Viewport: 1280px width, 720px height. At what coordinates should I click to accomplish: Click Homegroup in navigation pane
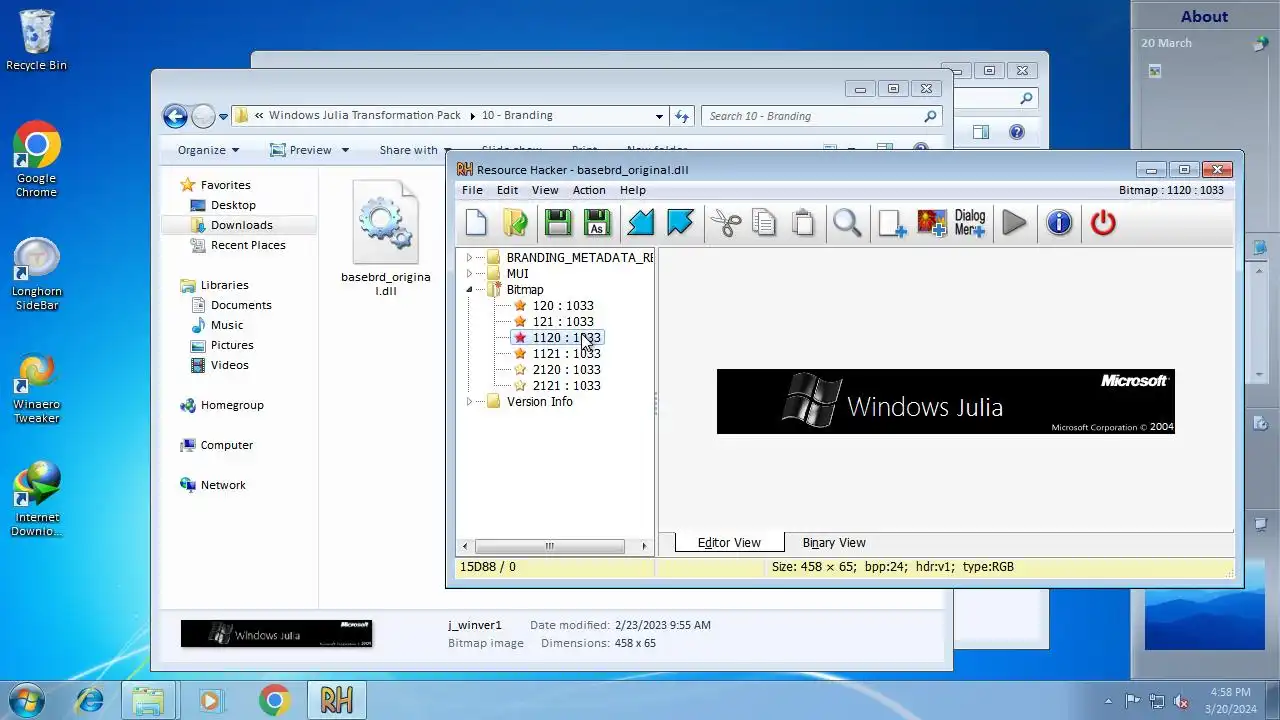[x=232, y=405]
